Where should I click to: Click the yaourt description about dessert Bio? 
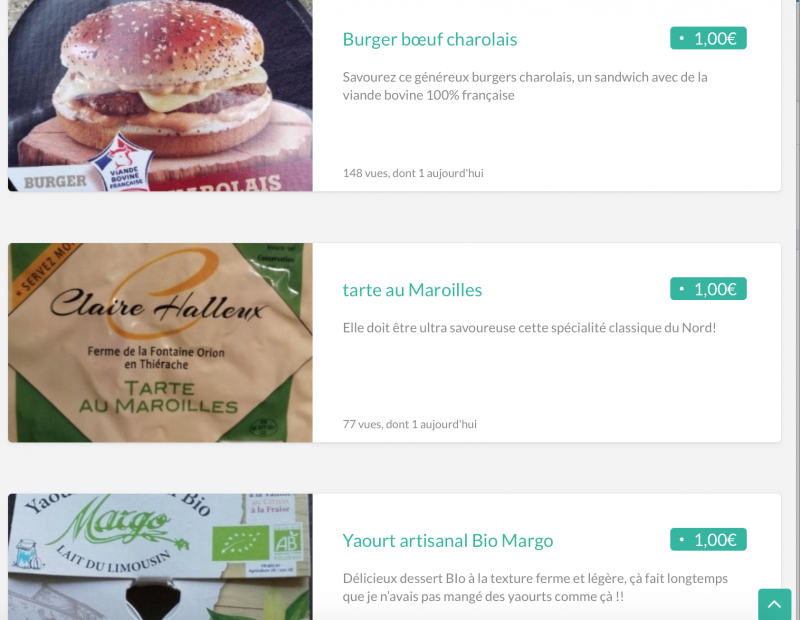coord(535,587)
